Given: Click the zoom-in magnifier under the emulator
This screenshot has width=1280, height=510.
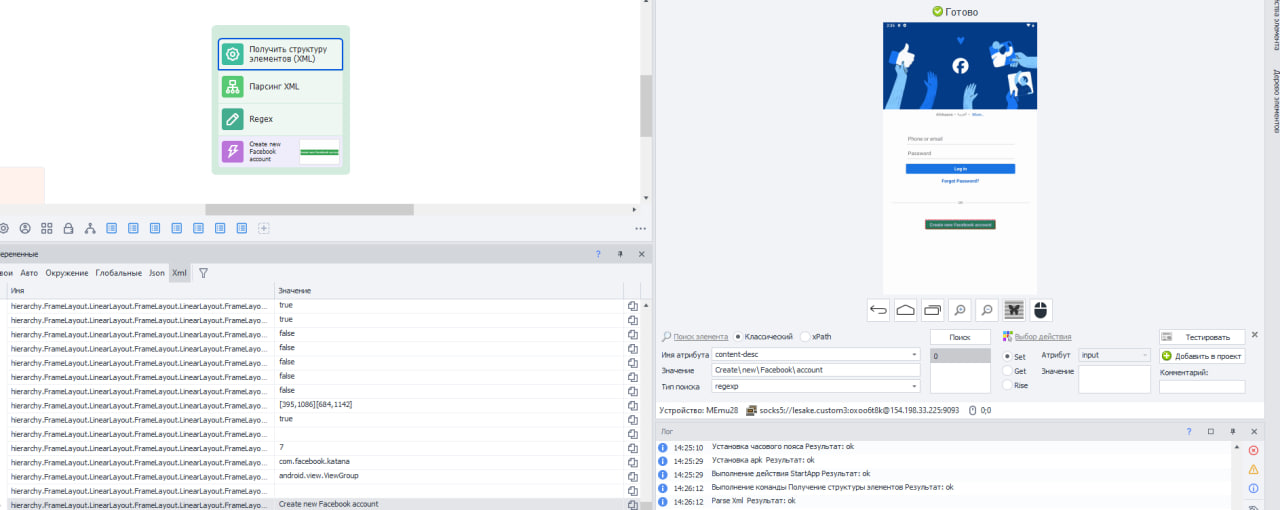Looking at the screenshot, I should coord(959,310).
